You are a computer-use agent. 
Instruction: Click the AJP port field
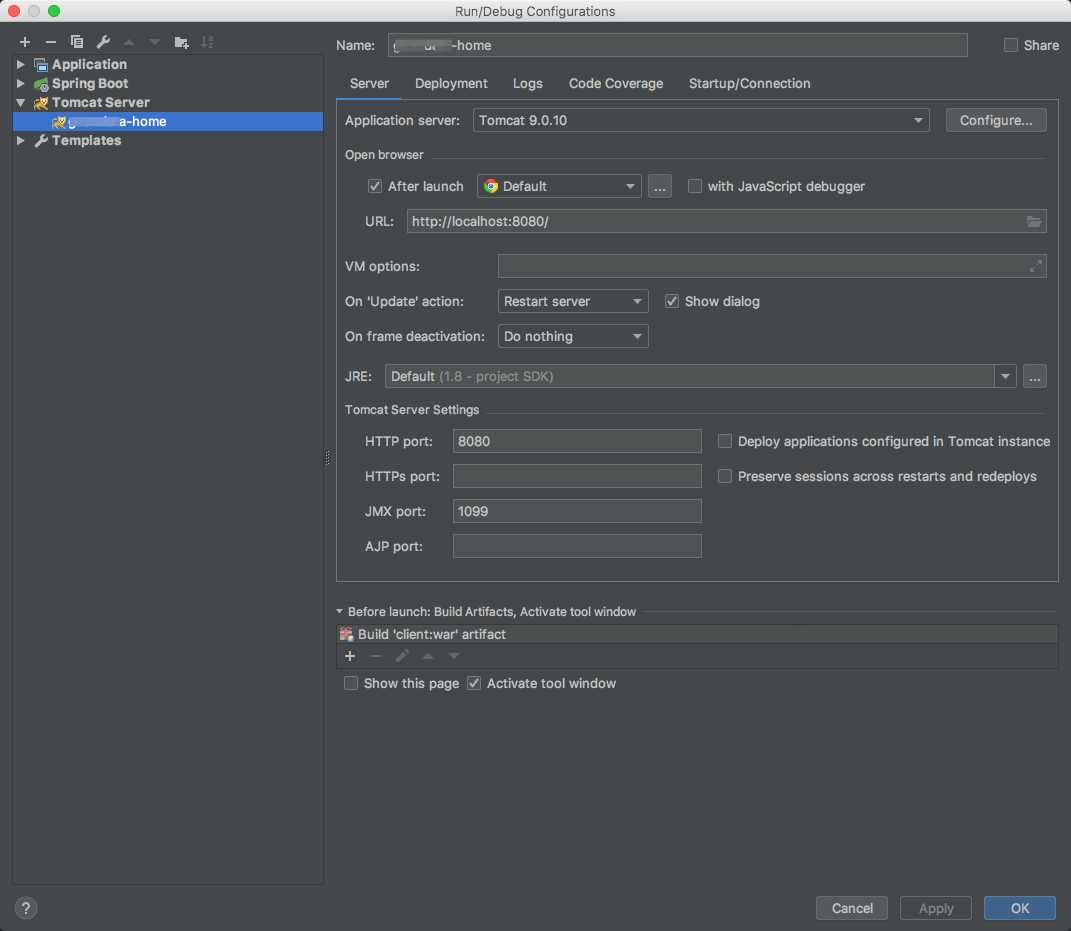pos(576,546)
